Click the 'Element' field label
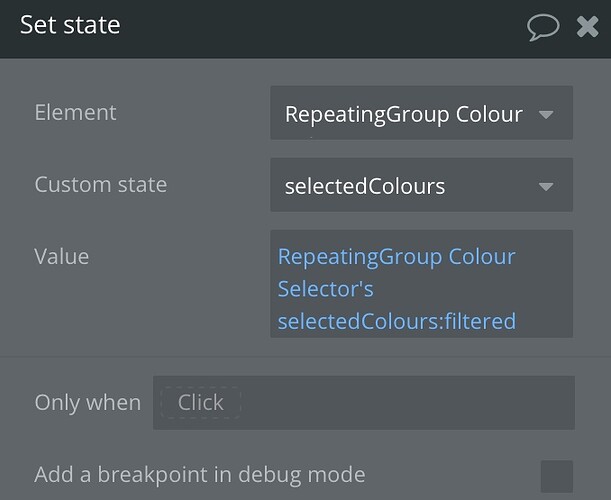 75,113
